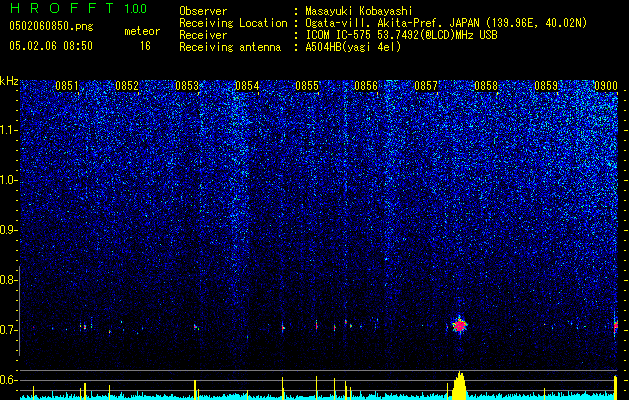Click the 0.8 kHz axis label

(9, 280)
